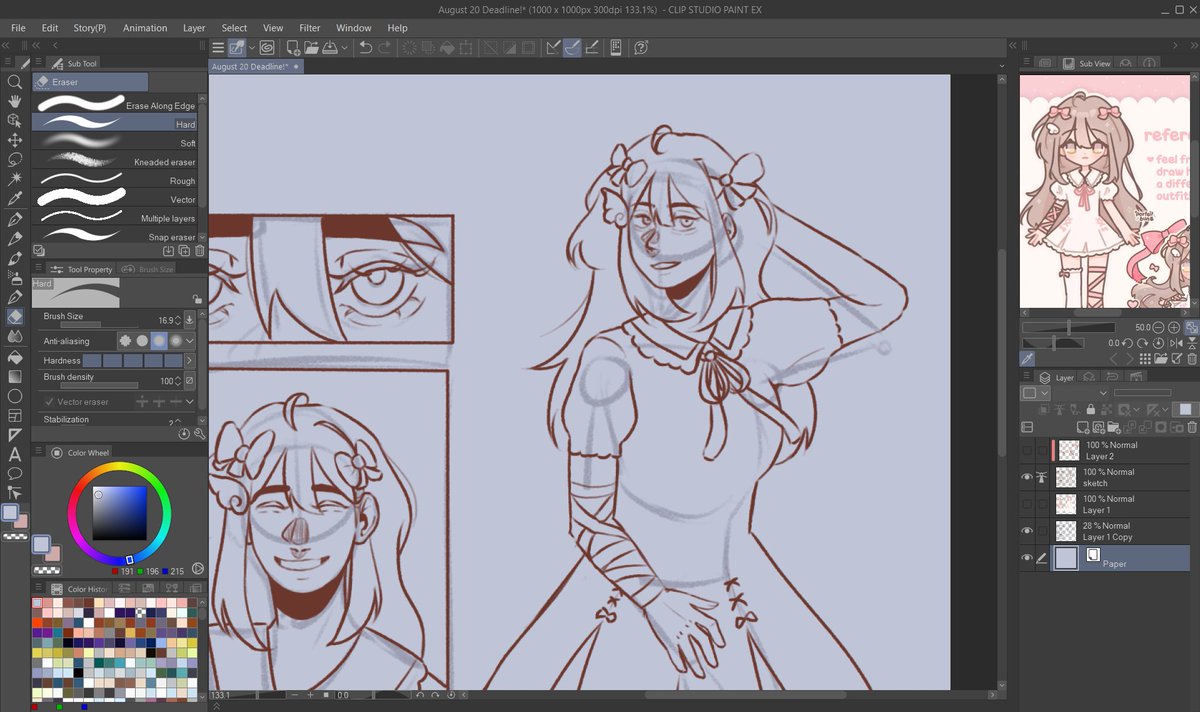The width and height of the screenshot is (1200, 712).
Task: Open the save dropdown arrow in toolbar
Action: [x=345, y=47]
